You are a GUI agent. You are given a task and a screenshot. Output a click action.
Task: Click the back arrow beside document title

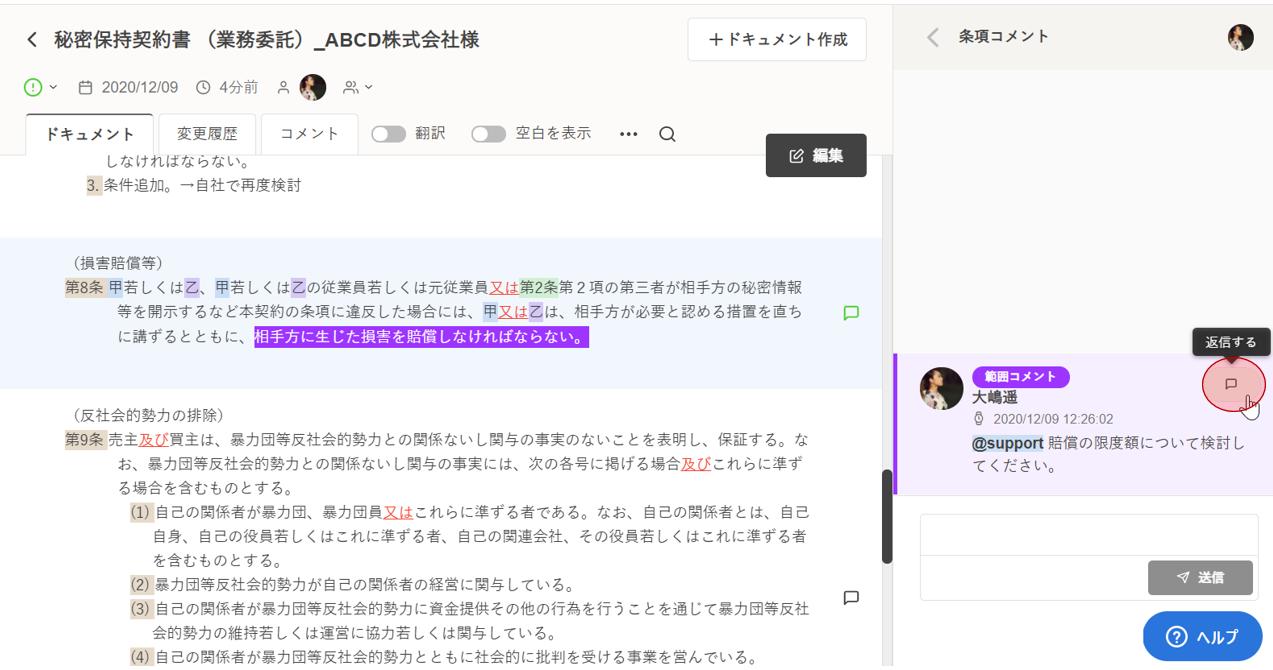(x=32, y=40)
